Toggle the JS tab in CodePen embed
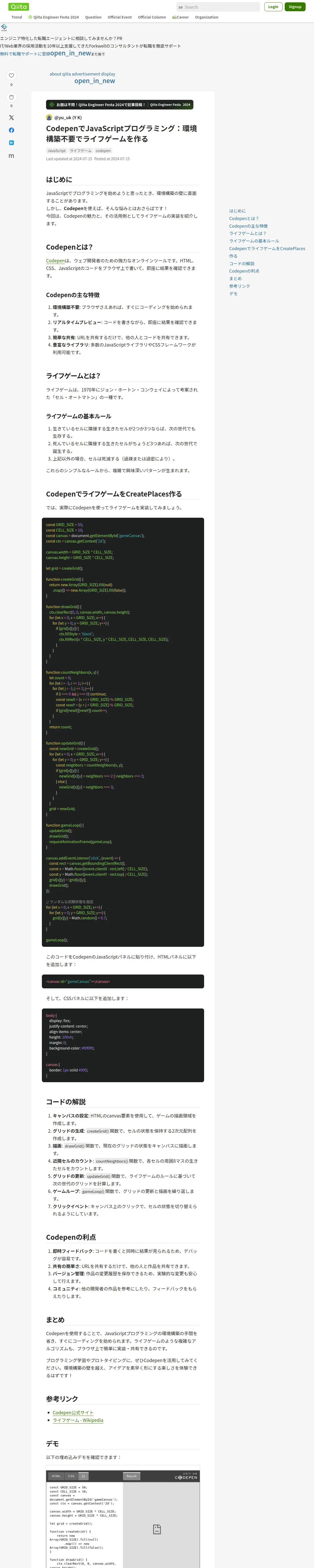The image size is (314, 1568). (x=83, y=1476)
